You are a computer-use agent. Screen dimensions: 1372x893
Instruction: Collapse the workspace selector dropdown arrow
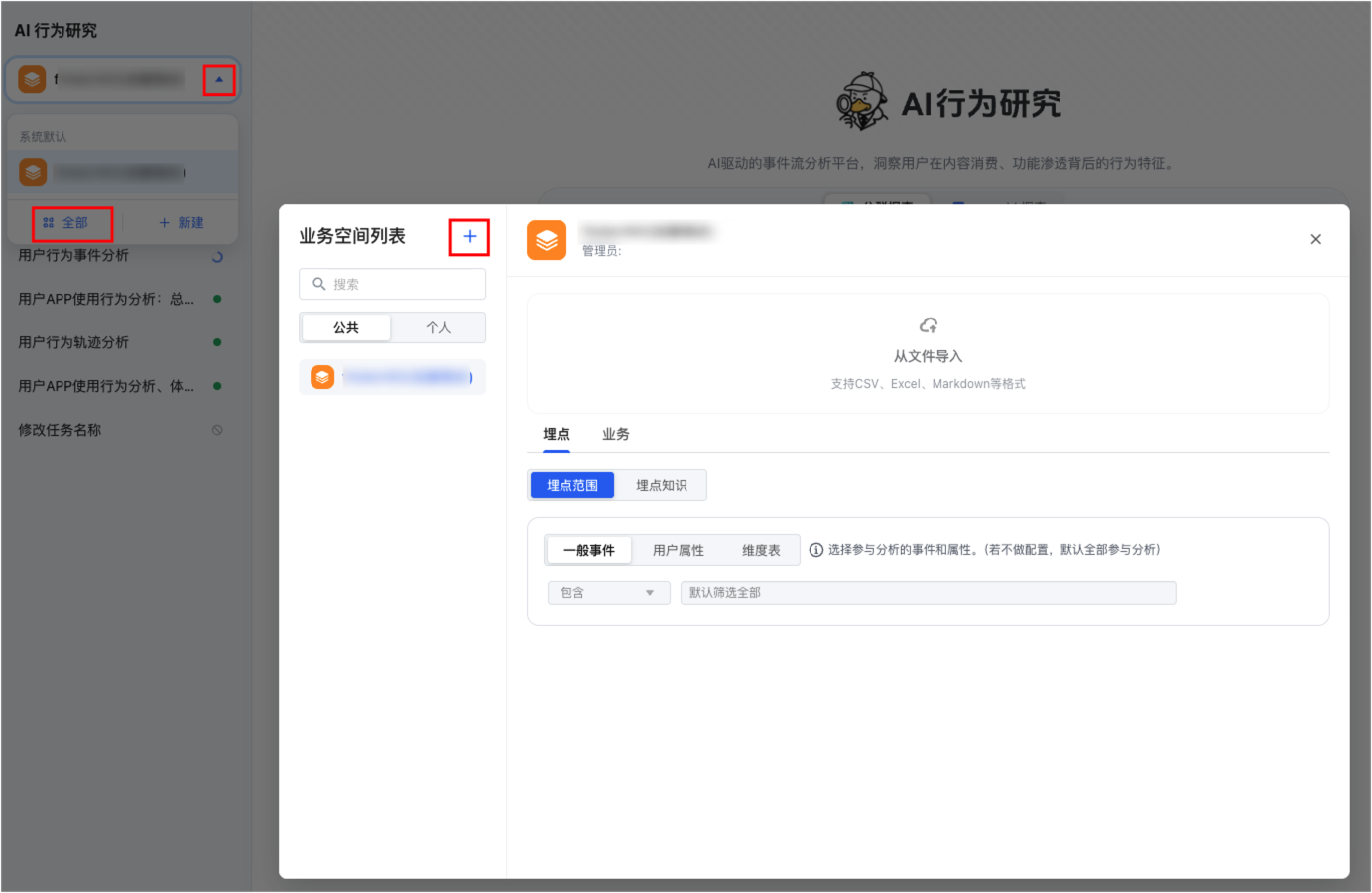[219, 80]
